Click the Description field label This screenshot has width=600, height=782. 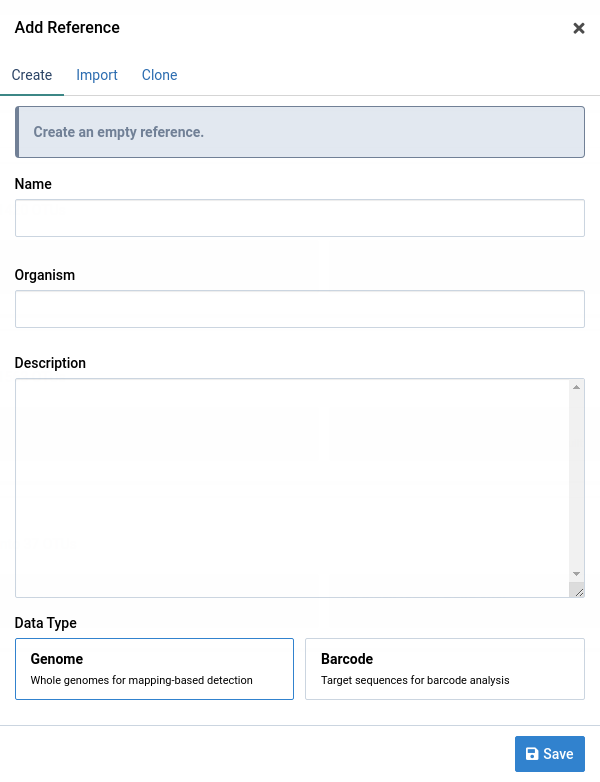[50, 363]
